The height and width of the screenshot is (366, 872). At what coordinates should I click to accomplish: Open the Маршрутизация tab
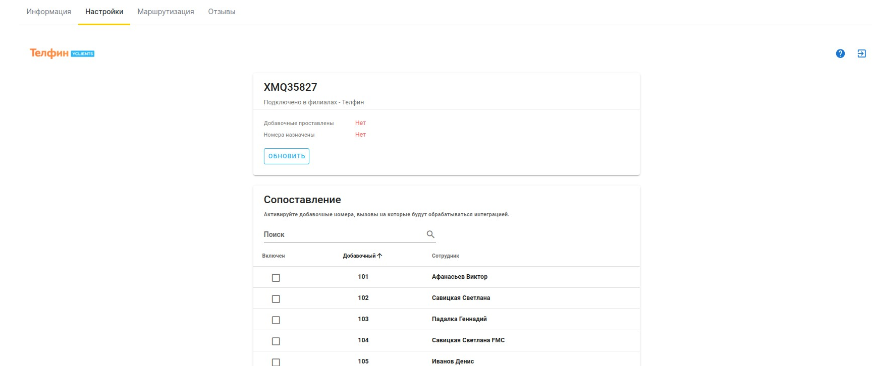click(x=166, y=12)
